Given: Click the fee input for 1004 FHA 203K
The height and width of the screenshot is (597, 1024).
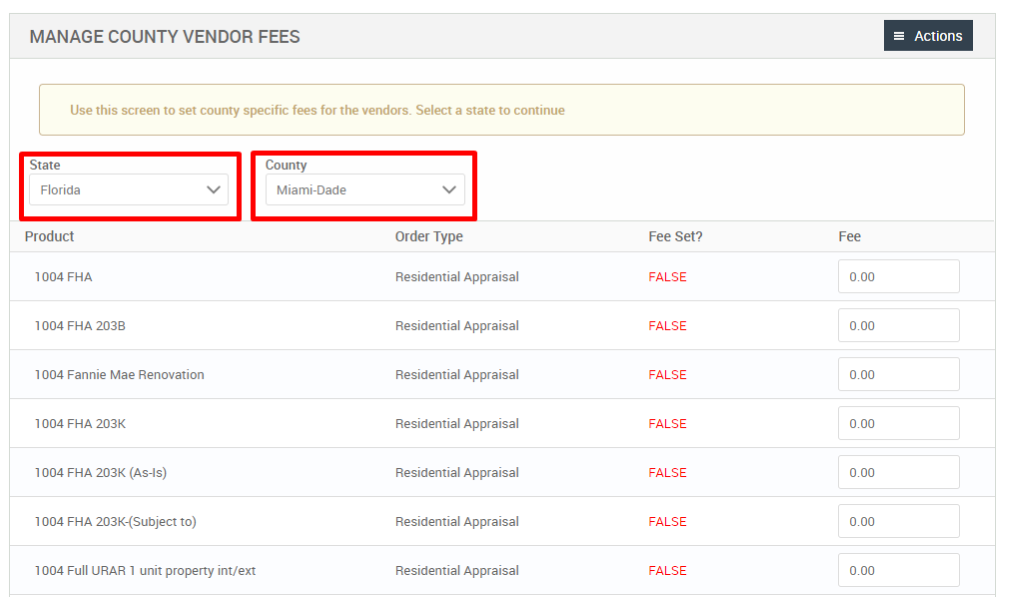Looking at the screenshot, I should [898, 422].
